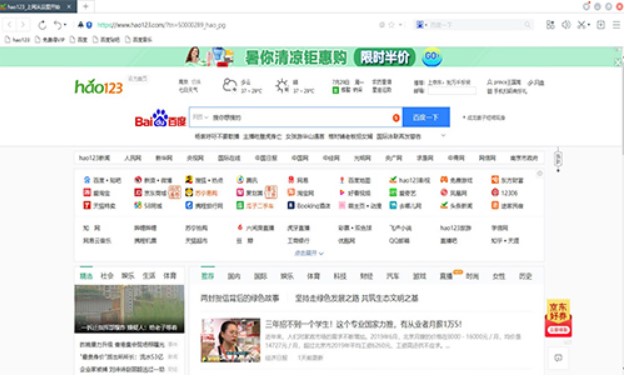The height and width of the screenshot is (377, 627).
Task: Switch to 汽车 news tab
Action: [x=393, y=276]
